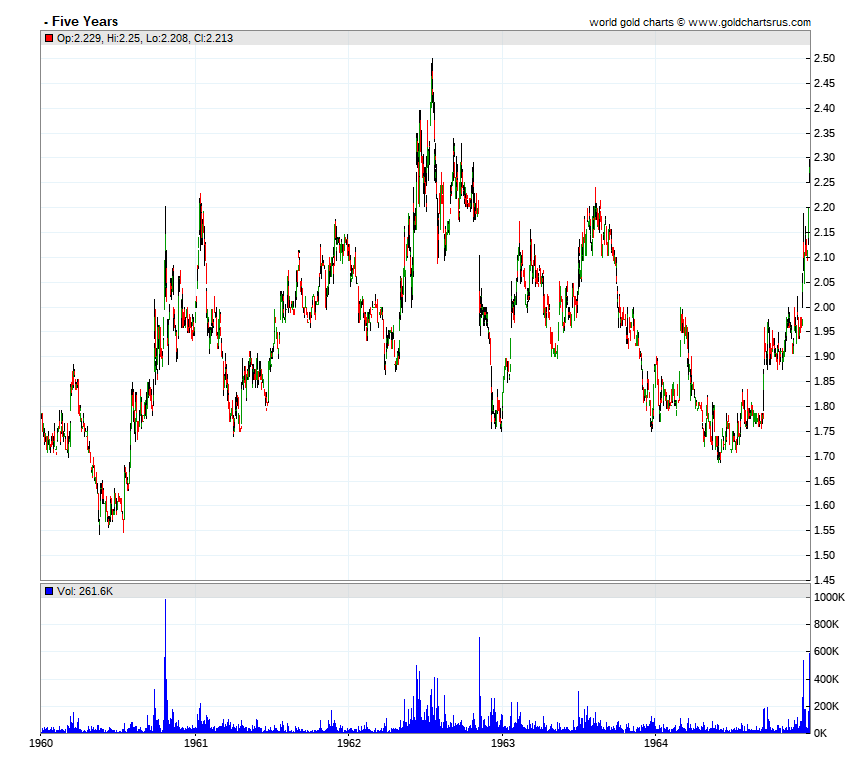The image size is (850, 769).
Task: Click the 600K volume axis label
Action: (x=826, y=652)
